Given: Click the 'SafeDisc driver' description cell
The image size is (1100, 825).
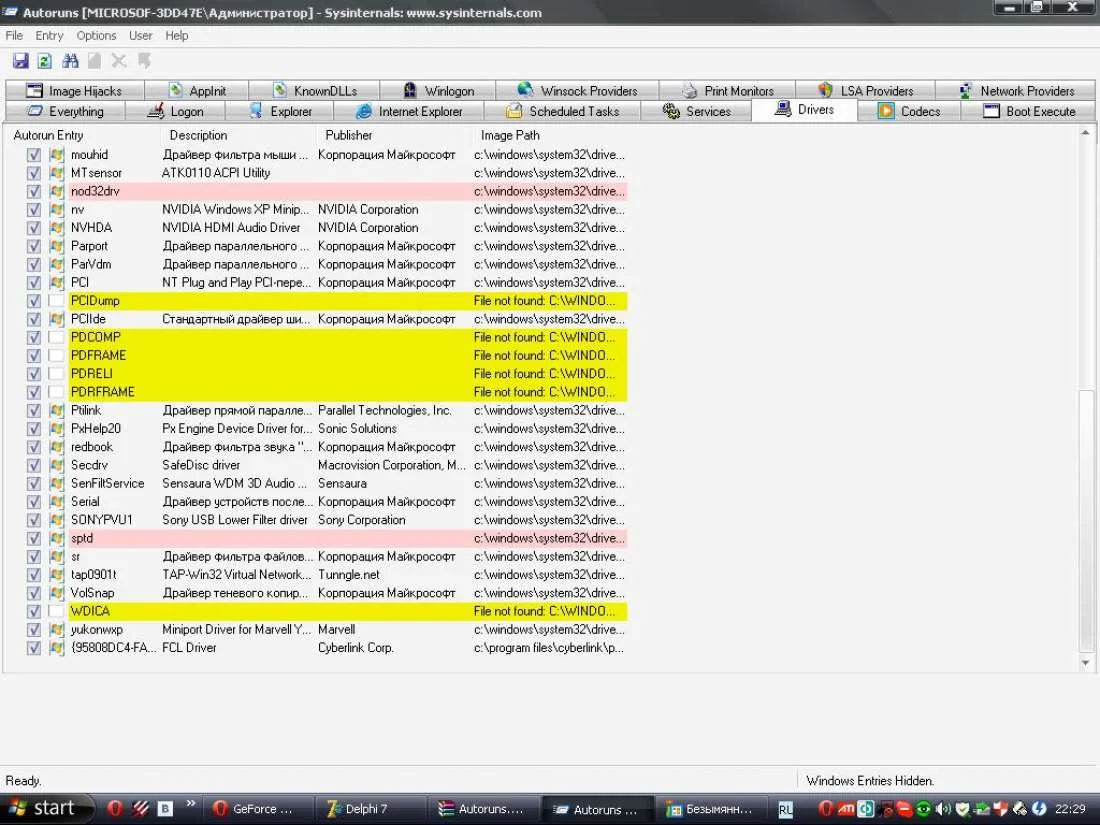Looking at the screenshot, I should point(201,464).
